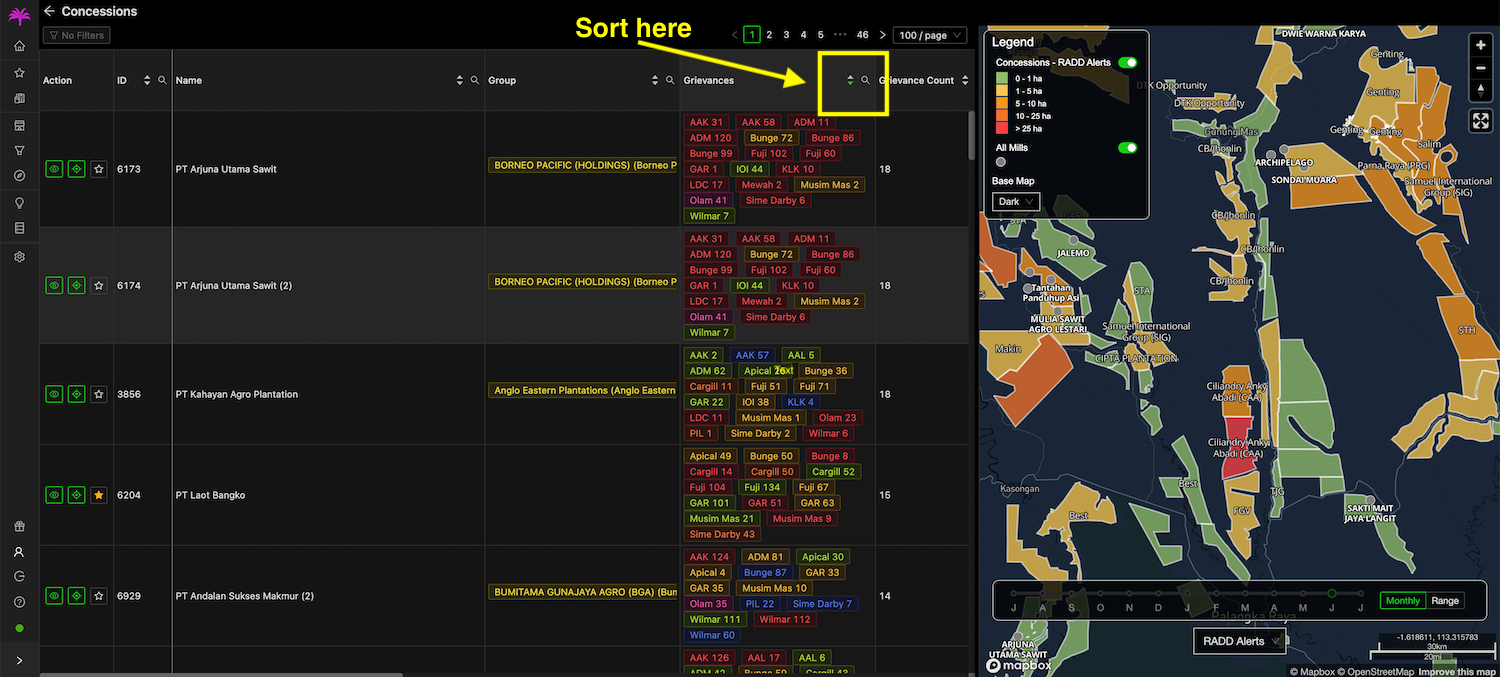This screenshot has height=677, width=1500.
Task: Sort the Name column
Action: 460,80
